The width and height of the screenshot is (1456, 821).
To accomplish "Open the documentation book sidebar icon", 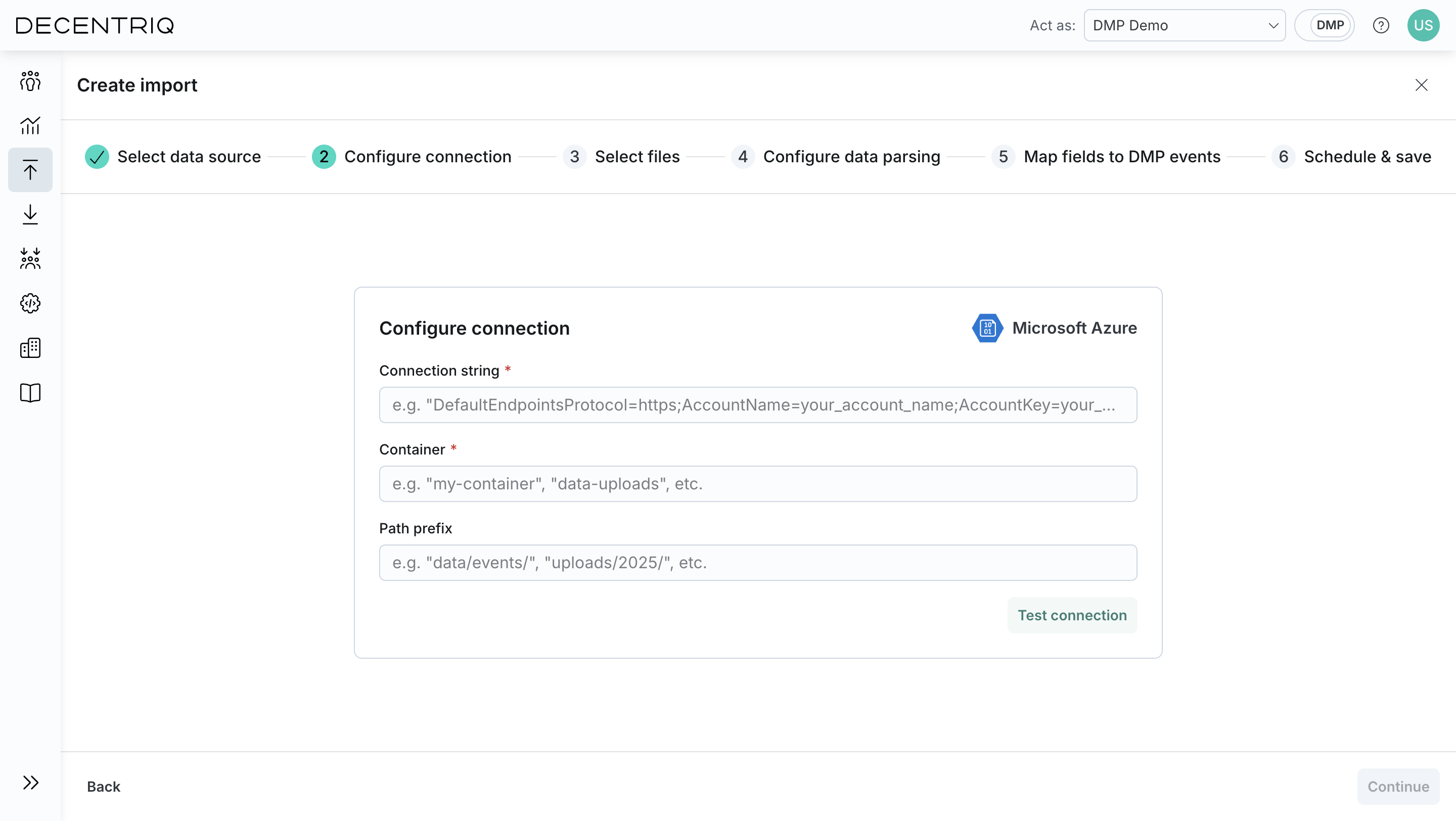I will point(30,393).
